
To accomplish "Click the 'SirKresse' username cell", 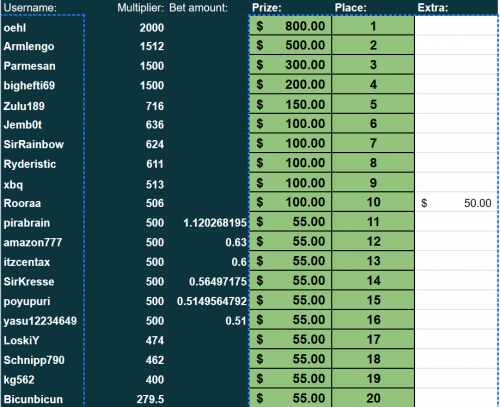I will point(42,281).
